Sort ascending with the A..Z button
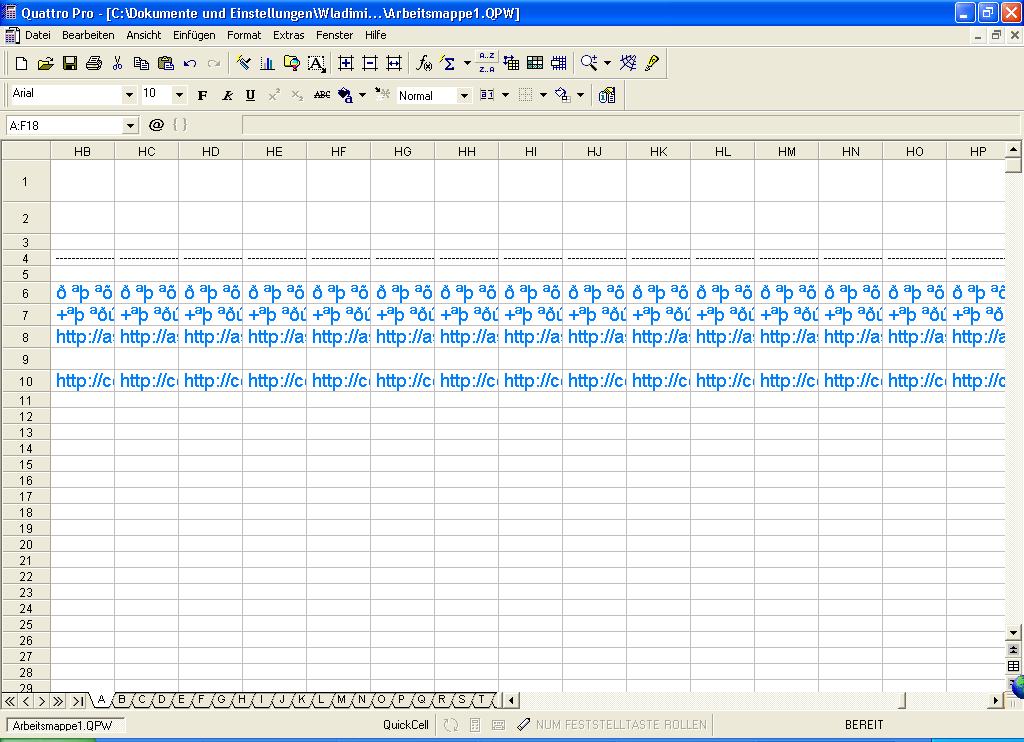 pos(487,56)
